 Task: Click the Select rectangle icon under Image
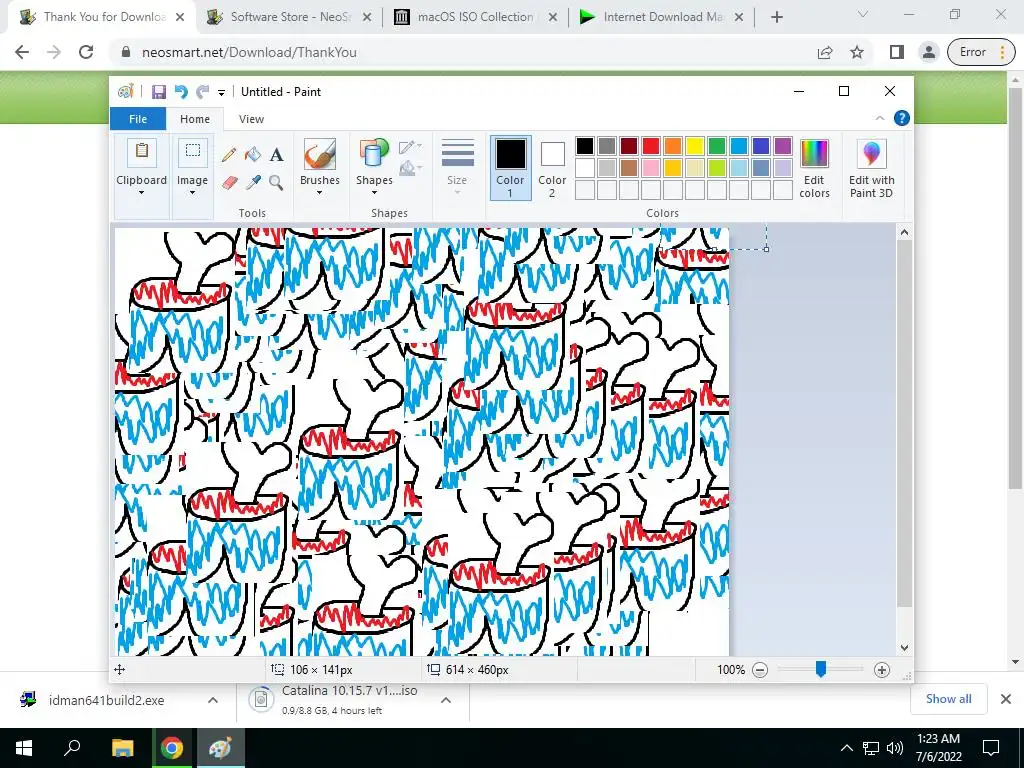point(193,152)
